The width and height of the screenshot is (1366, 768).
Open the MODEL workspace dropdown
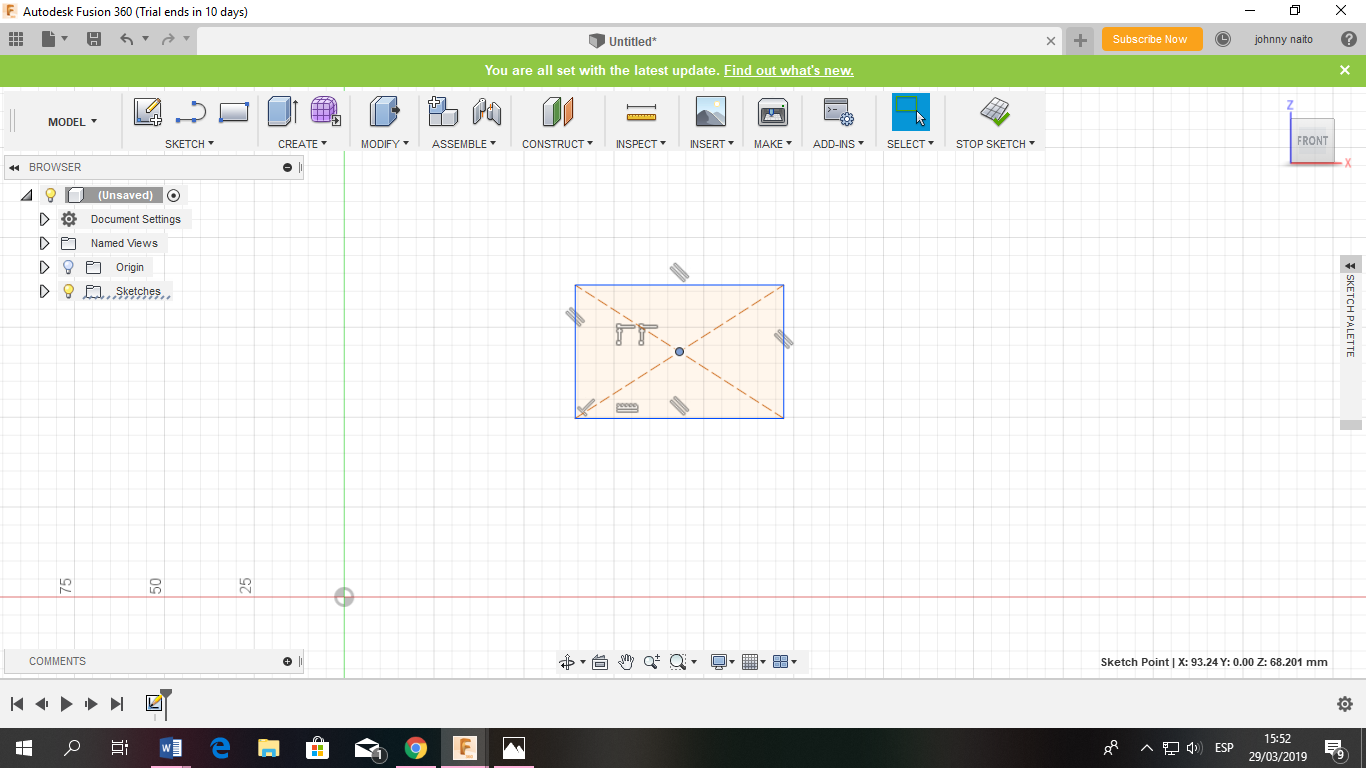point(73,122)
